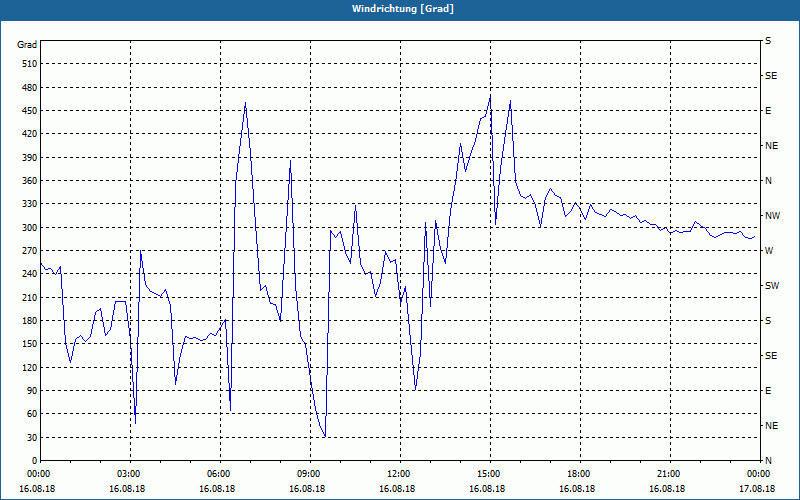Viewport: 800px width, 500px height.
Task: Select the 03:00 time axis label
Action: 131,474
